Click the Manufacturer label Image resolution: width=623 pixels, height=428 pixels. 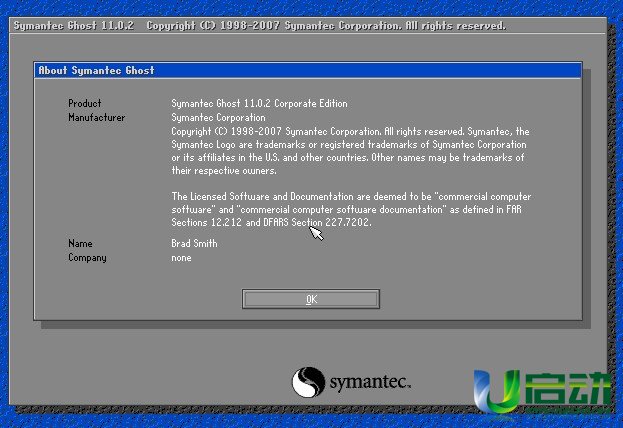97,118
